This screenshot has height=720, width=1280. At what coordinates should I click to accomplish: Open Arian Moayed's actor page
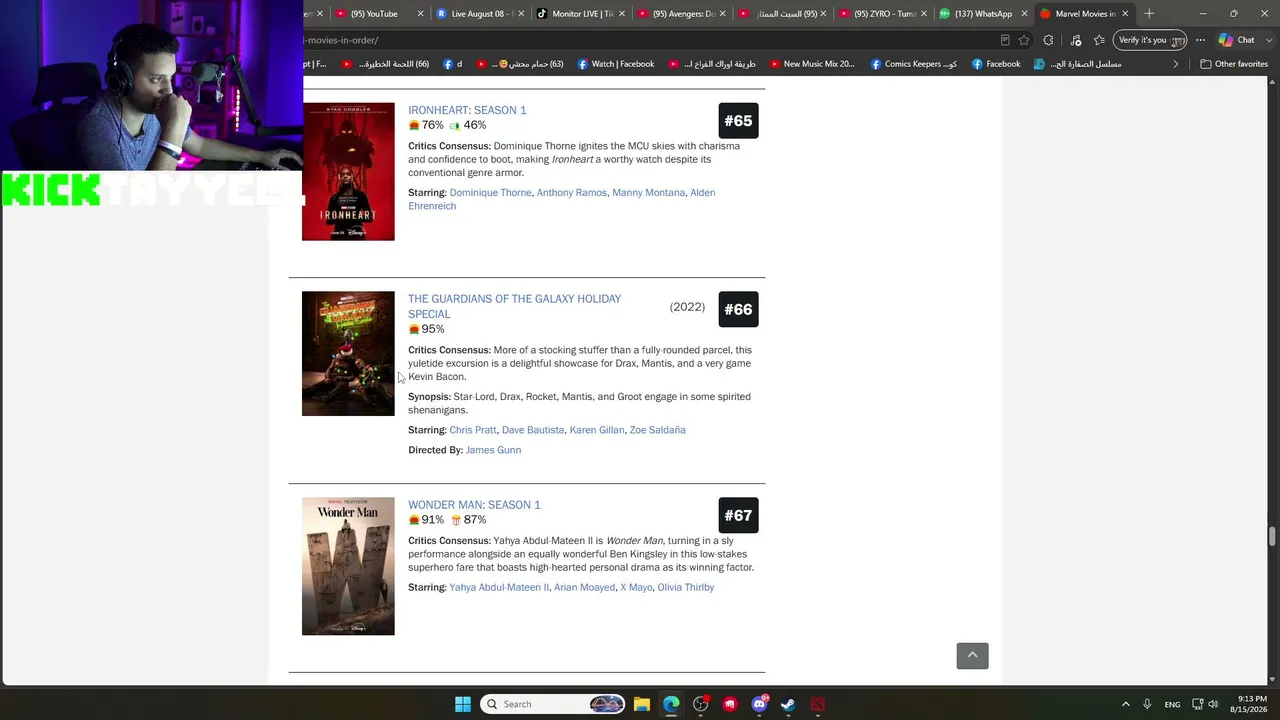(584, 587)
